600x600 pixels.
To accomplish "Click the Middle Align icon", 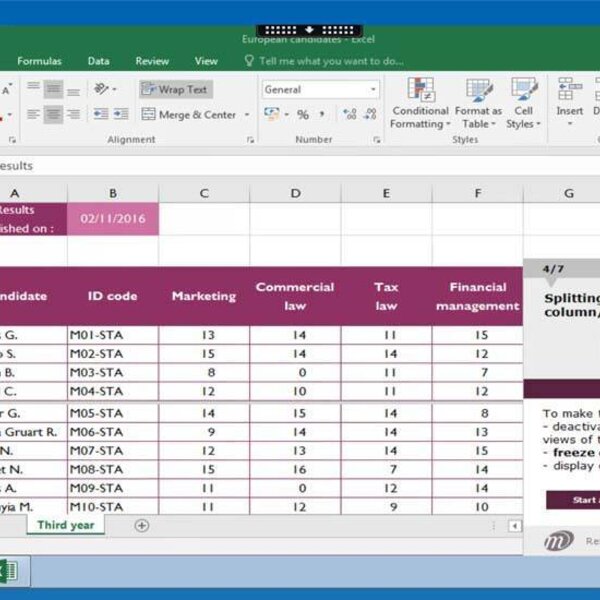I will pos(53,90).
